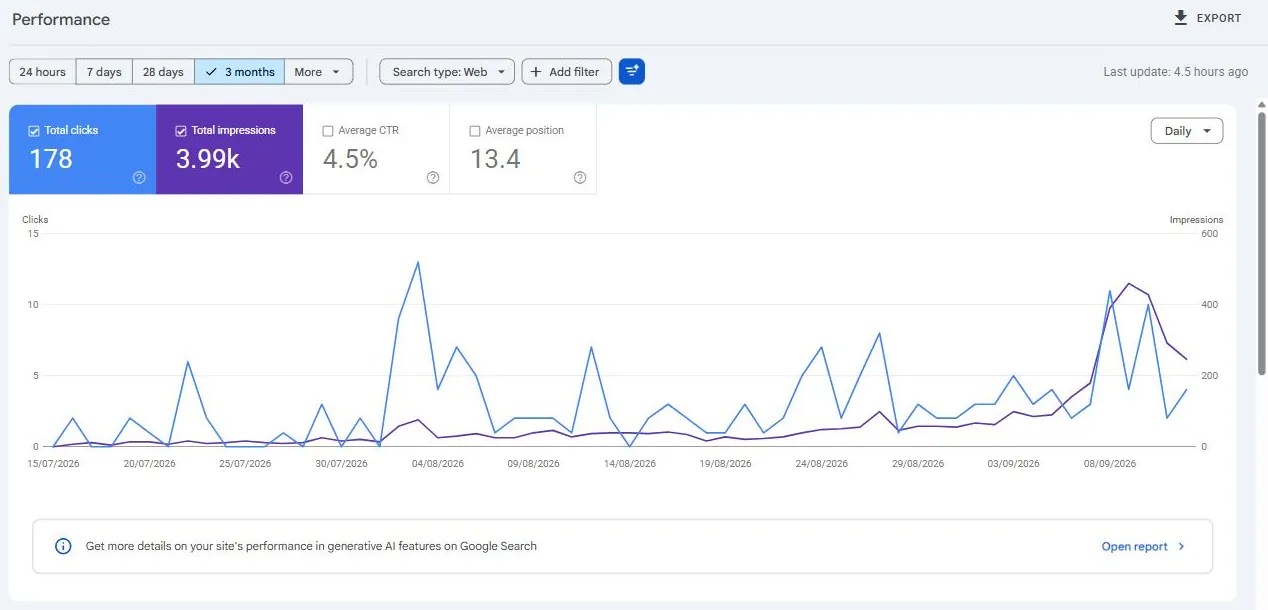
Task: Click the 24/08/2026 axis date label
Action: pos(821,464)
